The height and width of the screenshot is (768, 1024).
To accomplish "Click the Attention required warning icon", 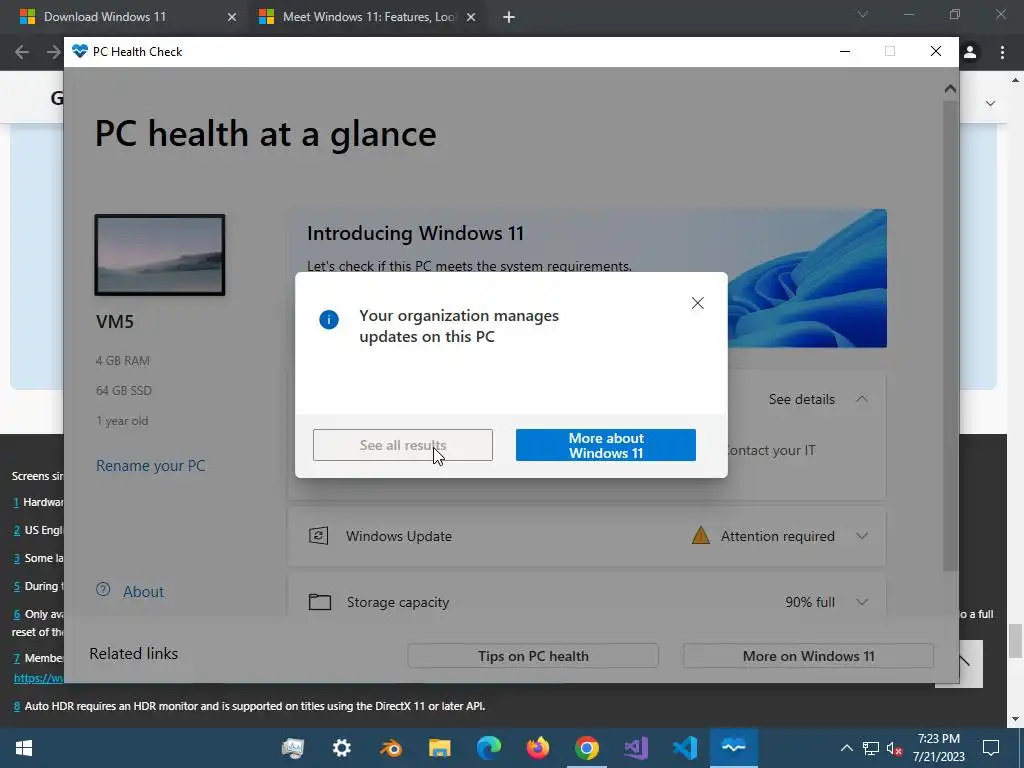I will pos(701,536).
